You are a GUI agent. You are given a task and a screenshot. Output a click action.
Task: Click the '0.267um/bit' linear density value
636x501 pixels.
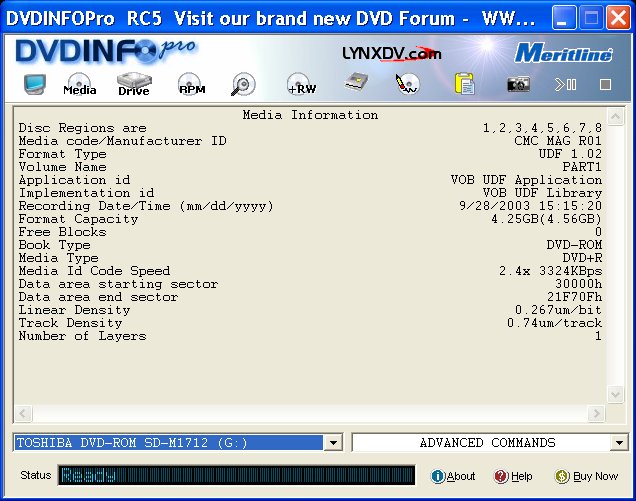coord(558,310)
